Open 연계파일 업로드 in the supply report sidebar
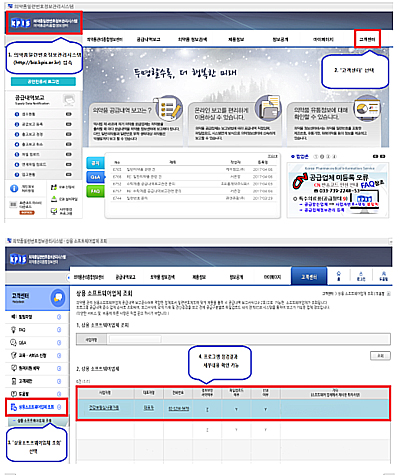Viewport: 400px width, 475px height. point(34,164)
